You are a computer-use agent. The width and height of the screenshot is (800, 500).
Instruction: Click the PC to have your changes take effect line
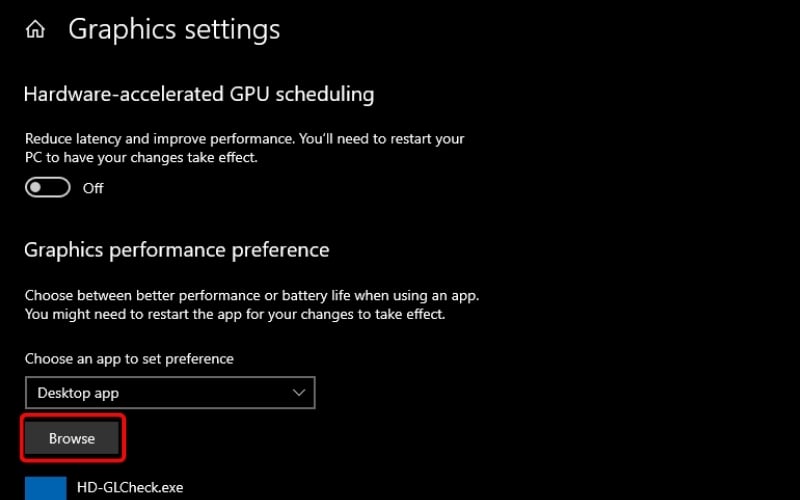(127, 157)
